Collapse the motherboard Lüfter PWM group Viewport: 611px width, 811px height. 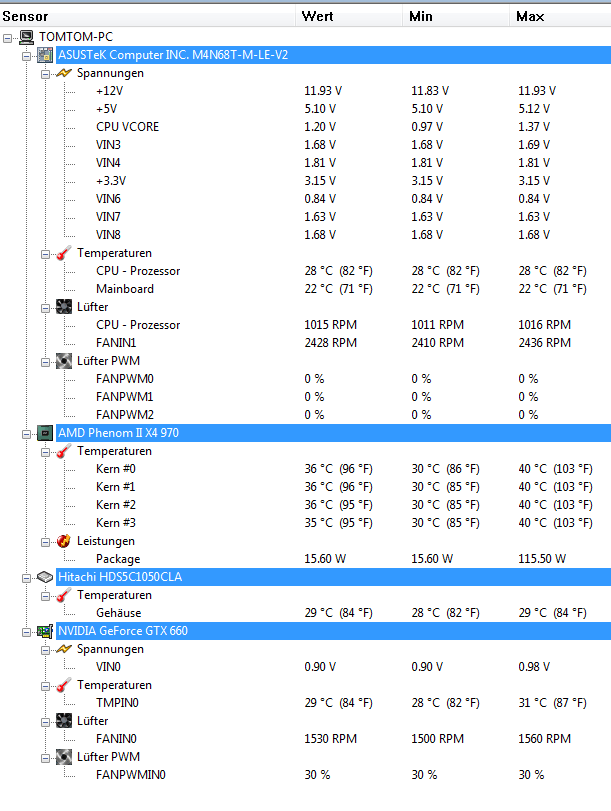point(46,362)
